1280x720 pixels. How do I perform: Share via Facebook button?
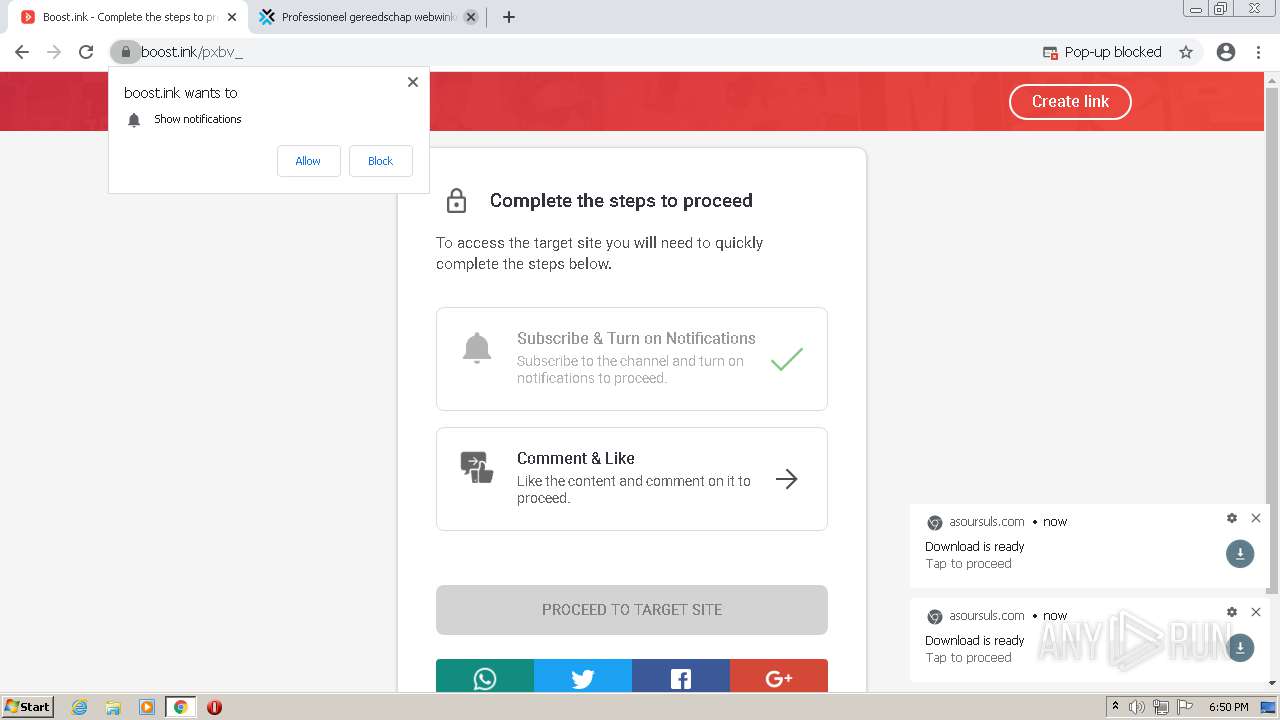(x=681, y=677)
